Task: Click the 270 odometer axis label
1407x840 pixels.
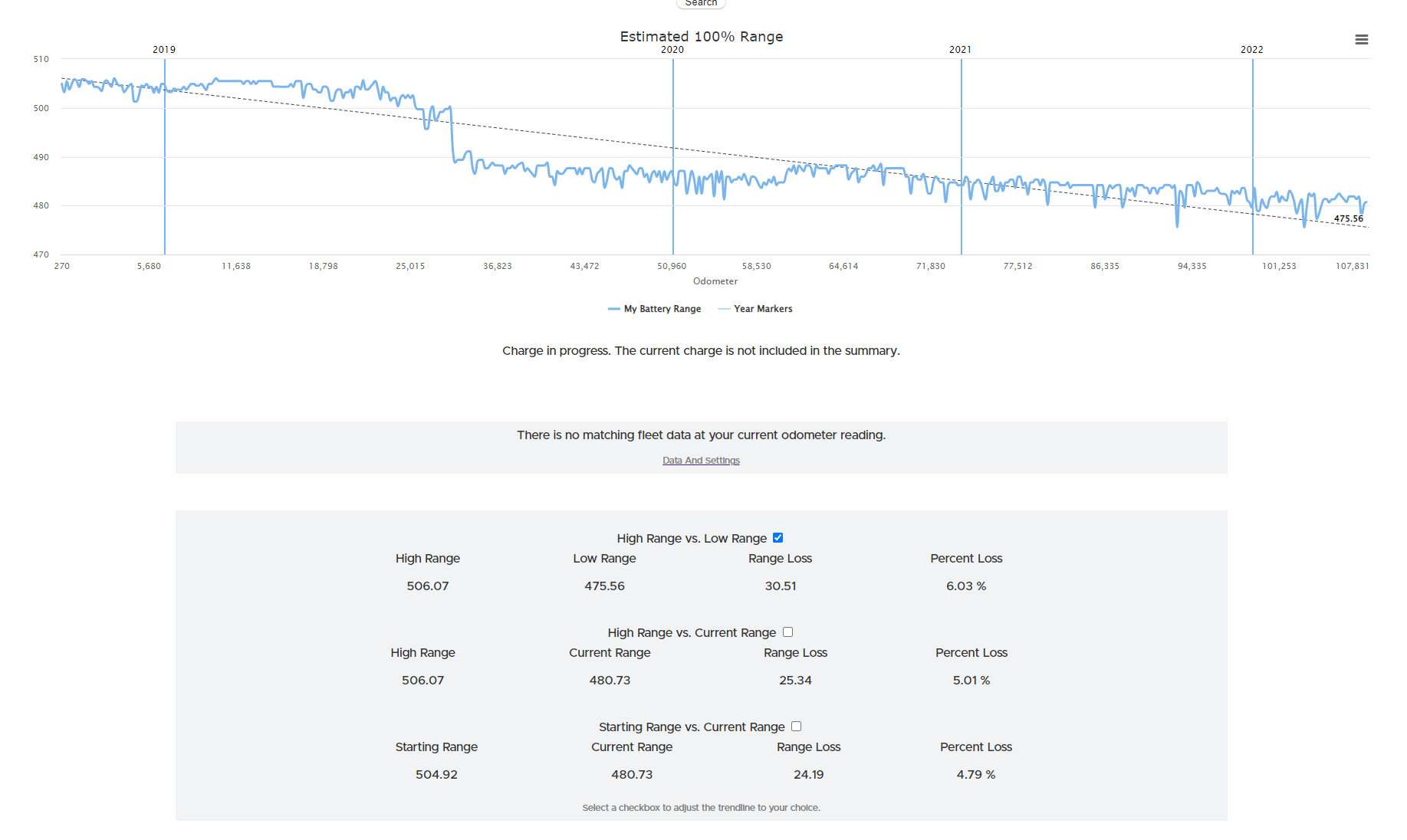Action: coord(62,266)
